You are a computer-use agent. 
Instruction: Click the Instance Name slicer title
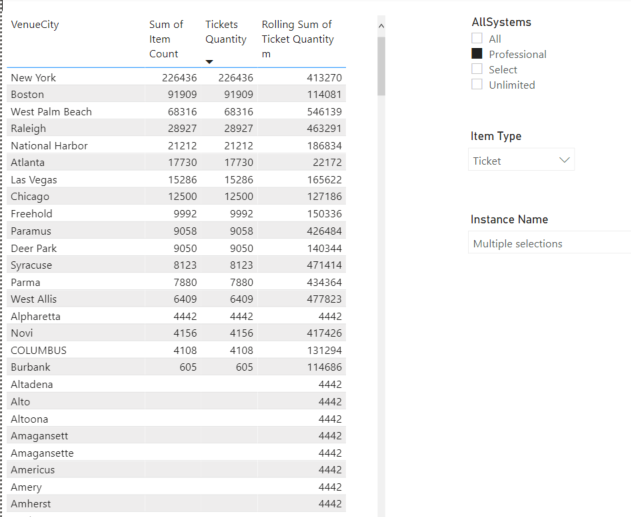[509, 219]
